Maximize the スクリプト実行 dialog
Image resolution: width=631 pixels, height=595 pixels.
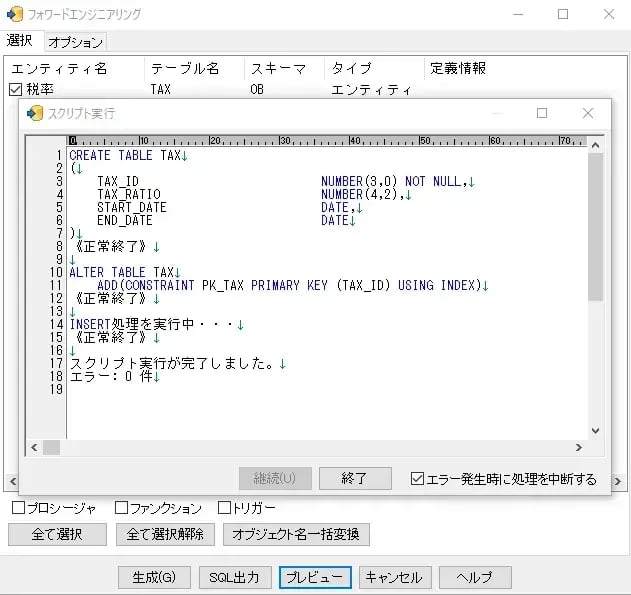542,113
